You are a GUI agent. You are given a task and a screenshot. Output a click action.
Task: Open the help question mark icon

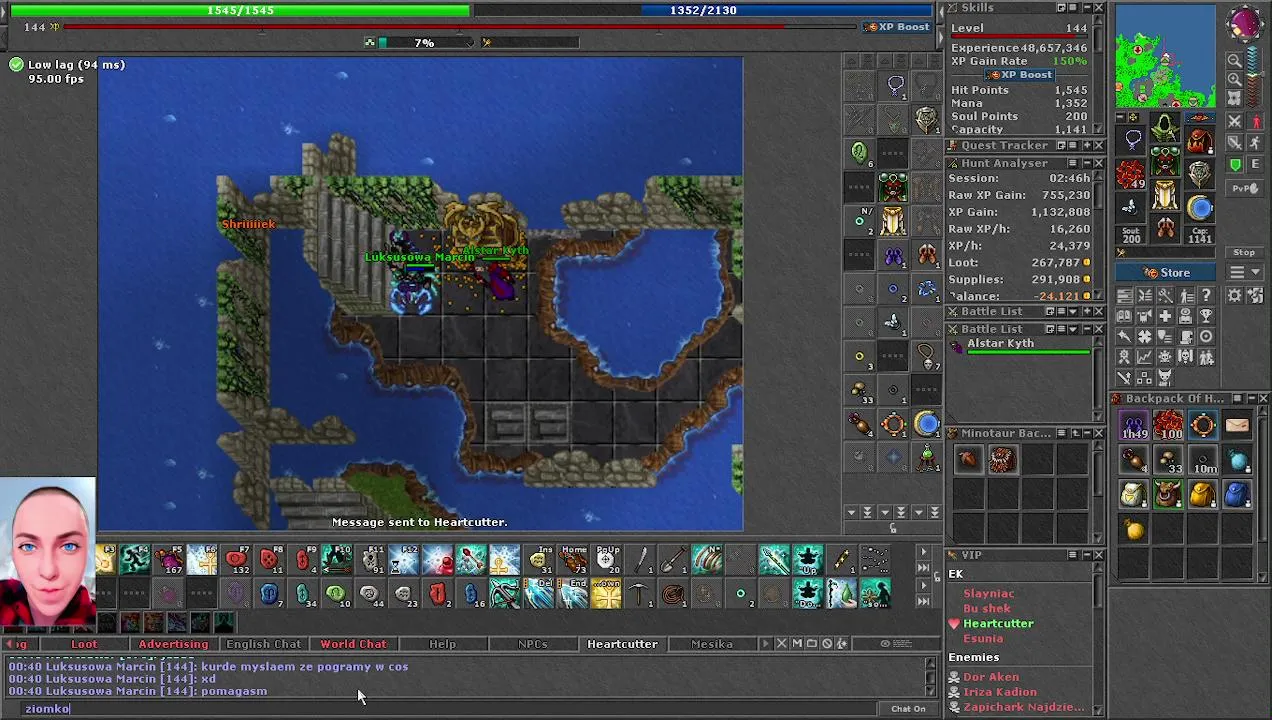1206,295
